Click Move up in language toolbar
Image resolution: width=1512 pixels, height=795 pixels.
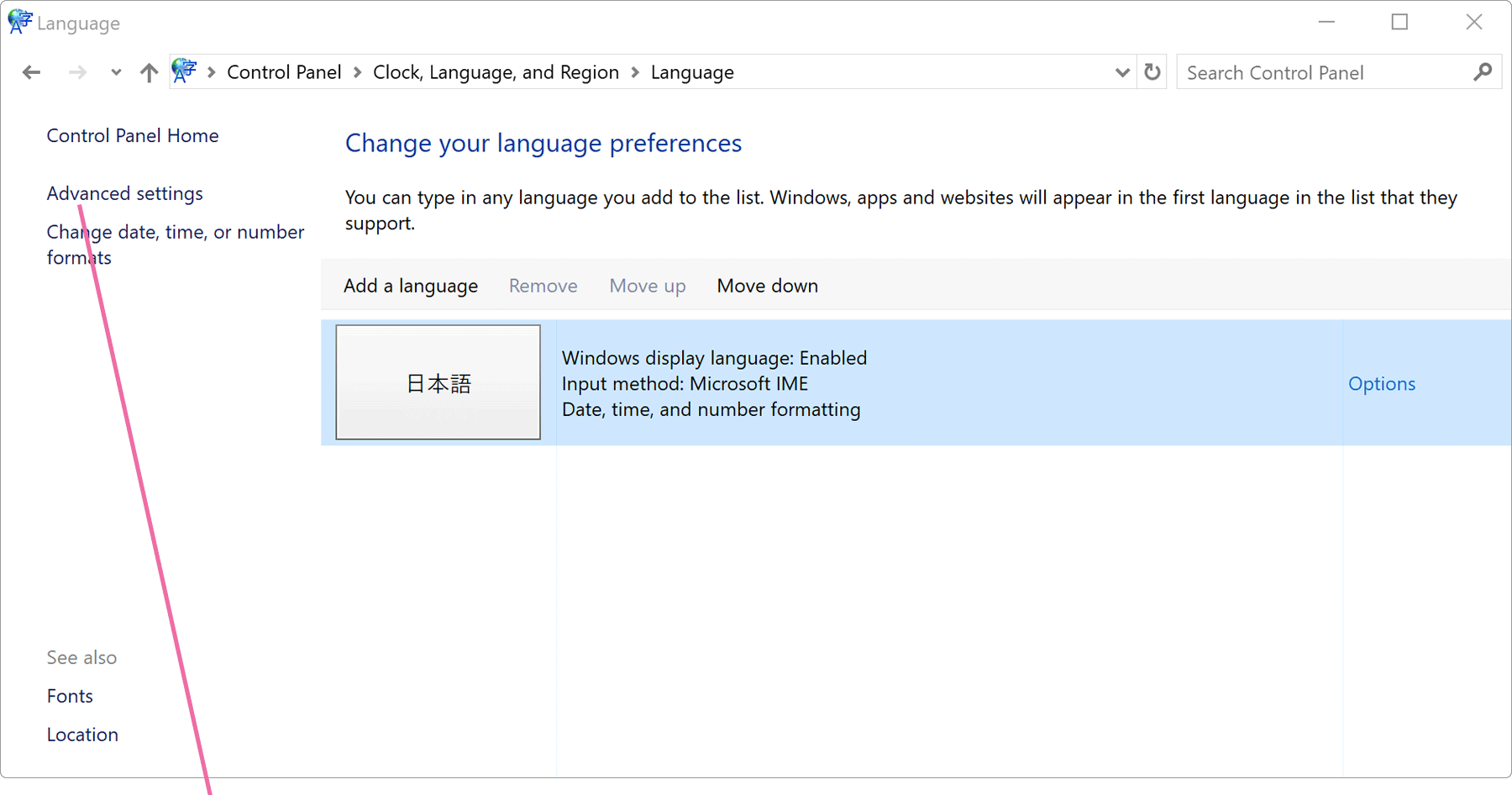[x=648, y=286]
